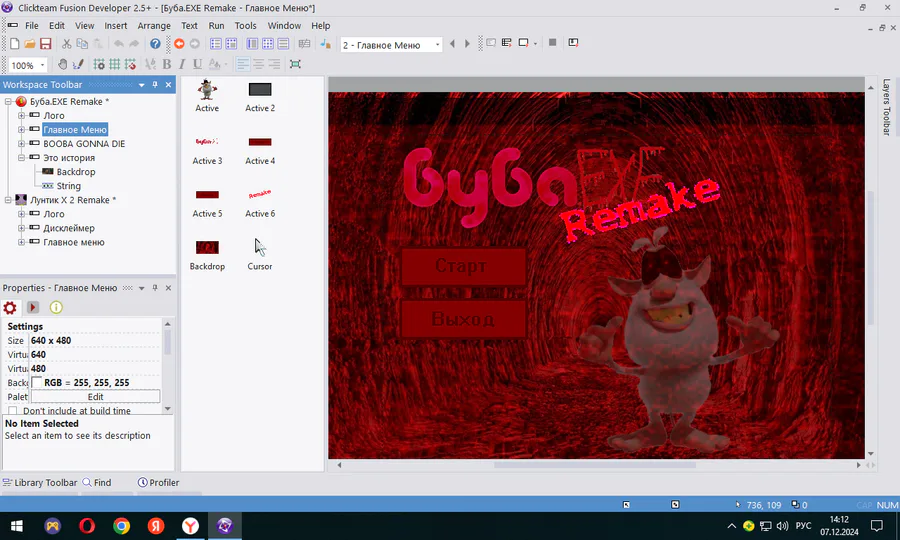Open the Run menu
900x540 pixels.
tap(216, 26)
